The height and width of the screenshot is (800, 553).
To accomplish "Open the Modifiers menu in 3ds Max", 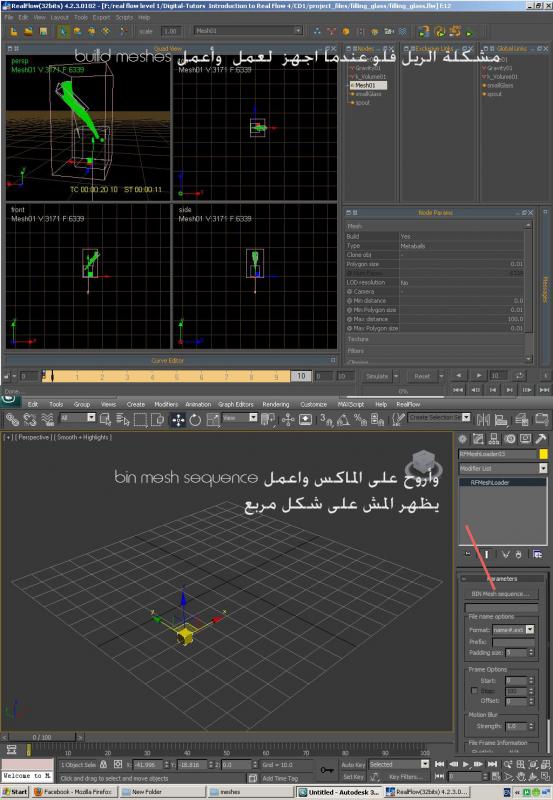I will pos(166,404).
